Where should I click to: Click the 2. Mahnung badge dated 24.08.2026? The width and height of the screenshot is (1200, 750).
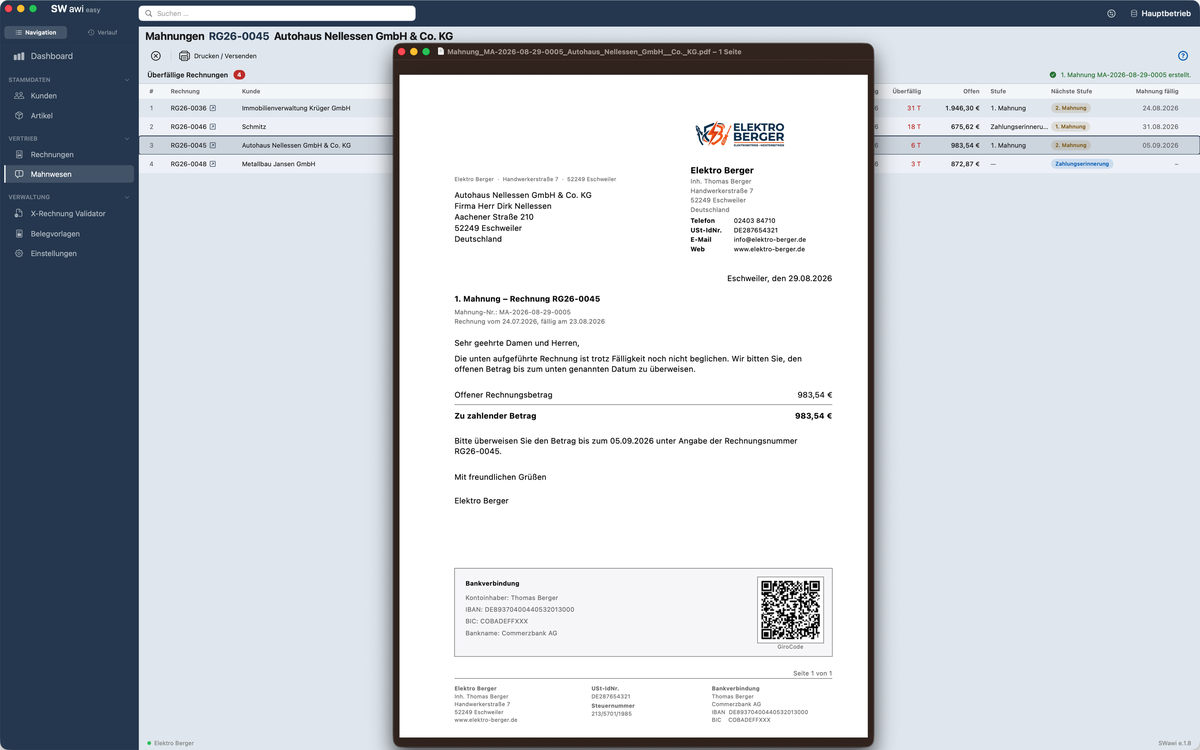(1070, 108)
